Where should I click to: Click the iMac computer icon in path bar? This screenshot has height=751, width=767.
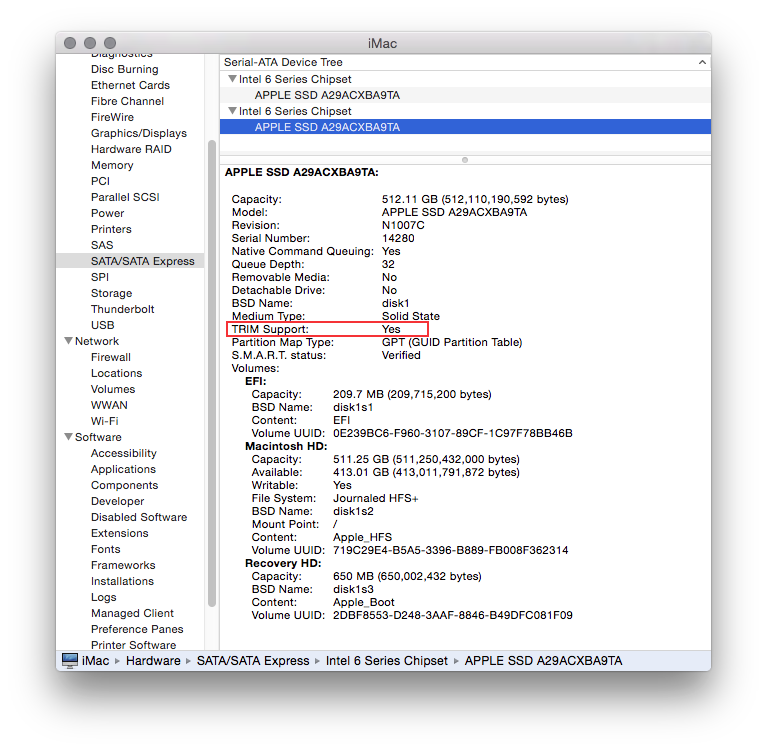(x=69, y=660)
